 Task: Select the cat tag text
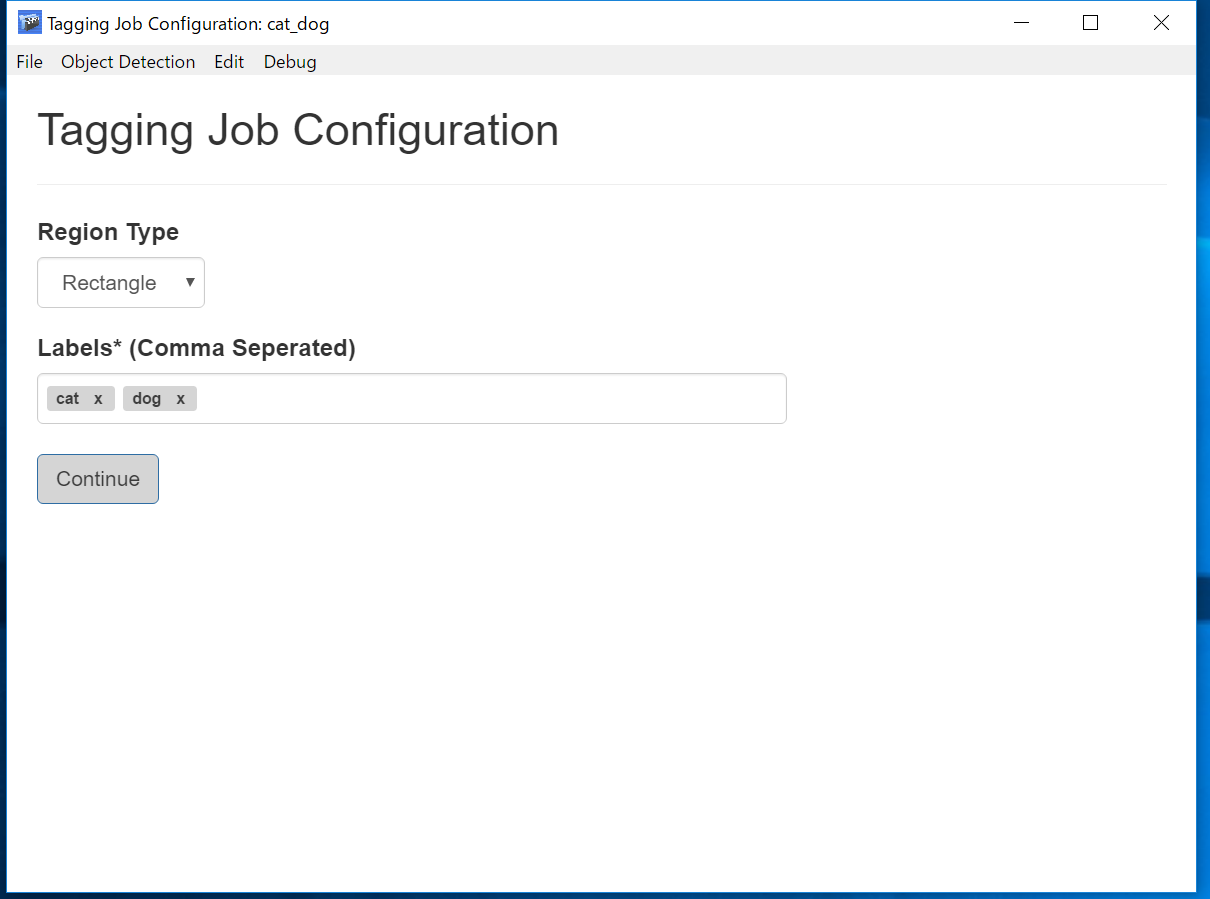pyautogui.click(x=68, y=399)
